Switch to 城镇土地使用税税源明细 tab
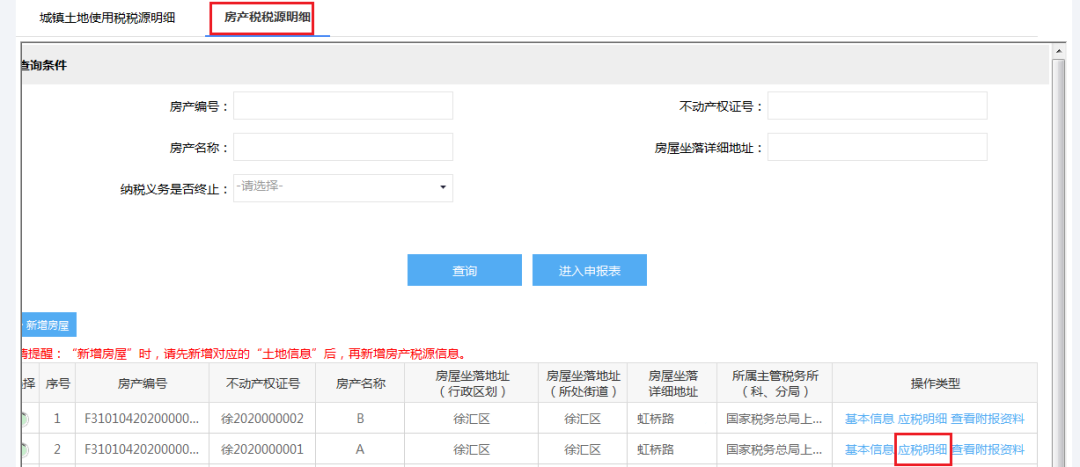This screenshot has width=1080, height=467. pos(107,18)
